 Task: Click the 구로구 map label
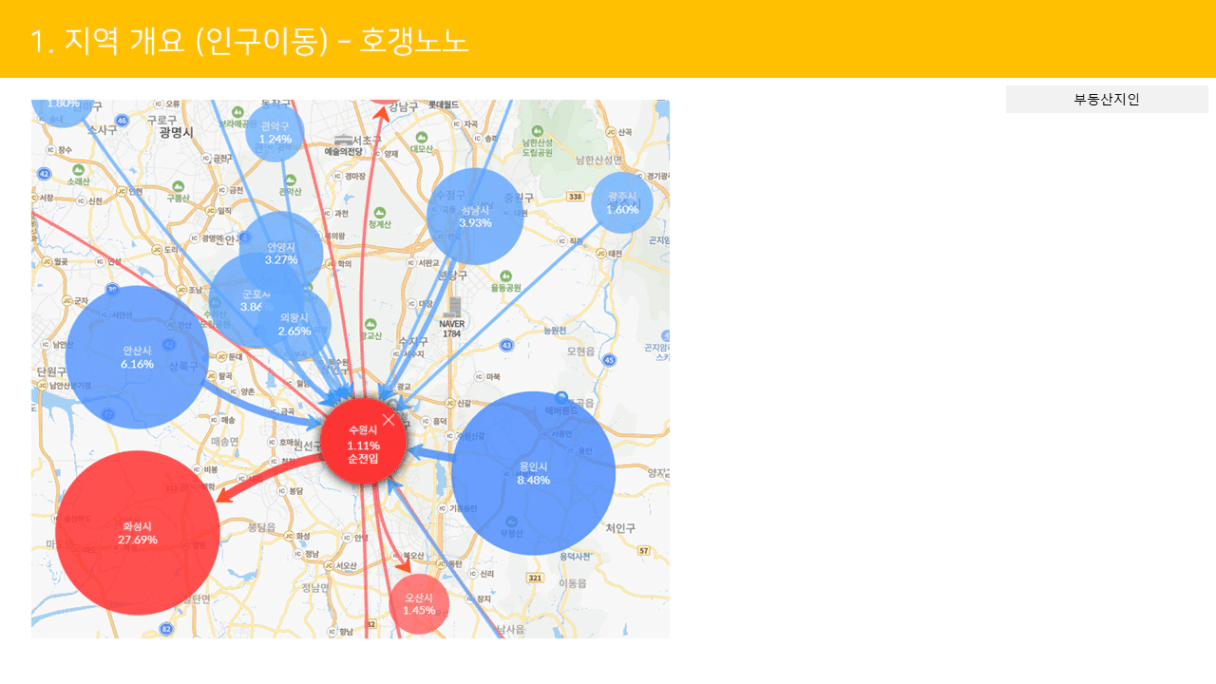tap(162, 119)
